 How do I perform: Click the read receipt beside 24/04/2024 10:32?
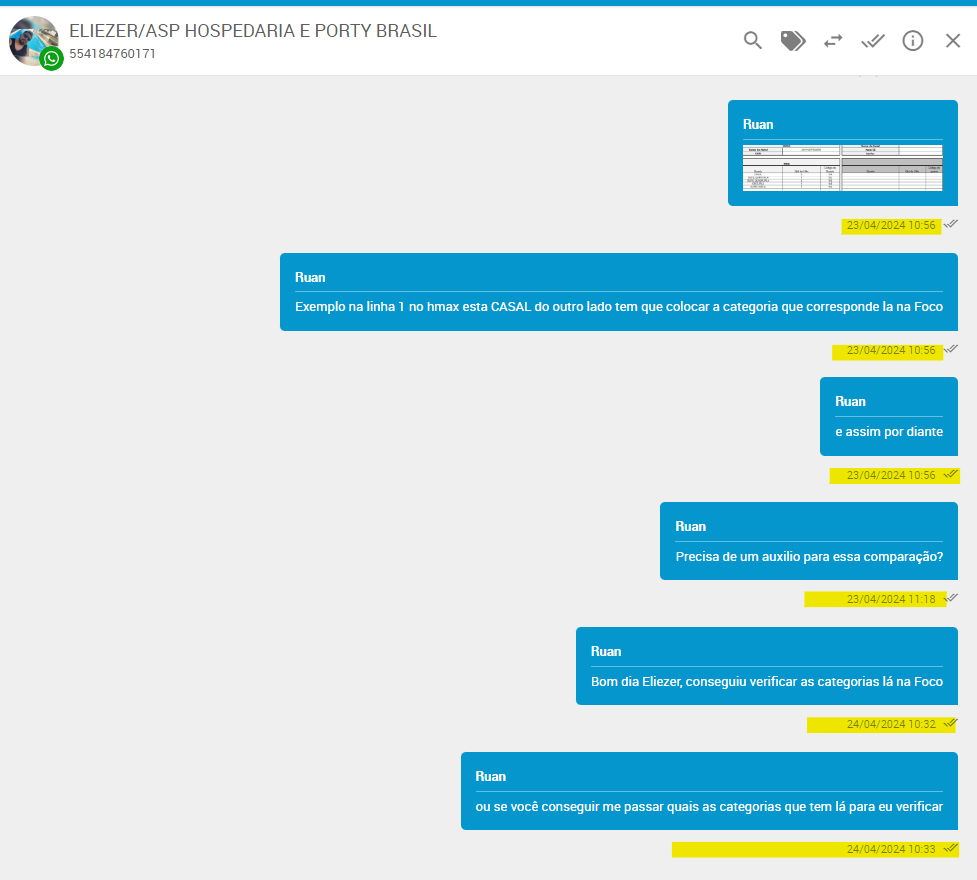[952, 723]
